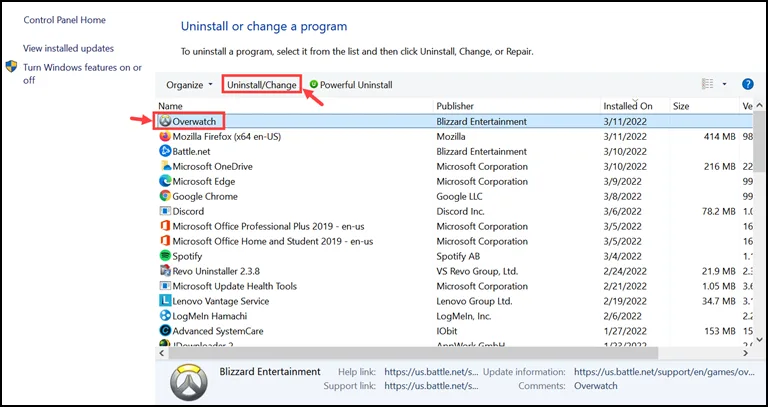768x407 pixels.
Task: Open help with the blue question mark
Action: (747, 84)
